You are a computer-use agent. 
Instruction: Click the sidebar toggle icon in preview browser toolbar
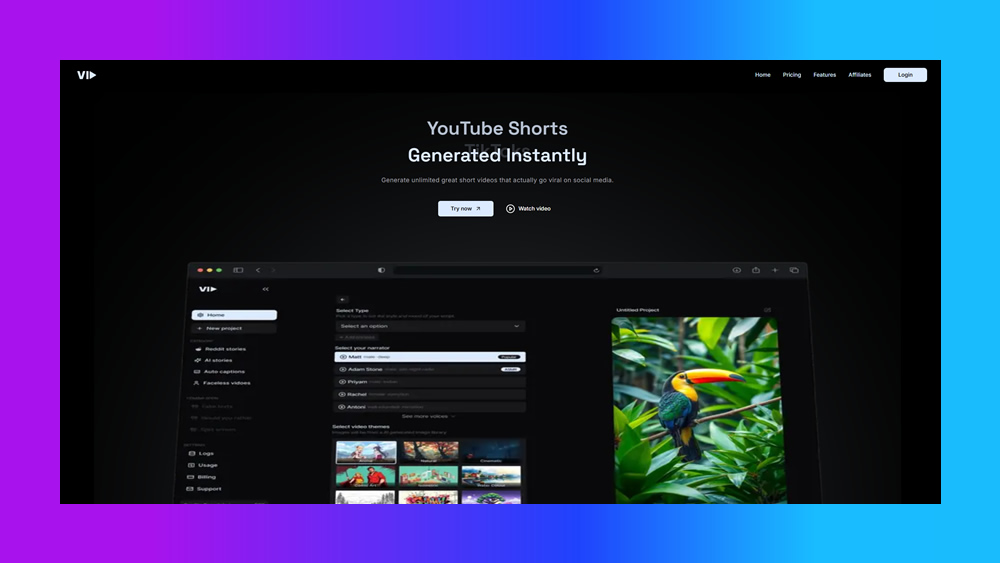(x=238, y=270)
